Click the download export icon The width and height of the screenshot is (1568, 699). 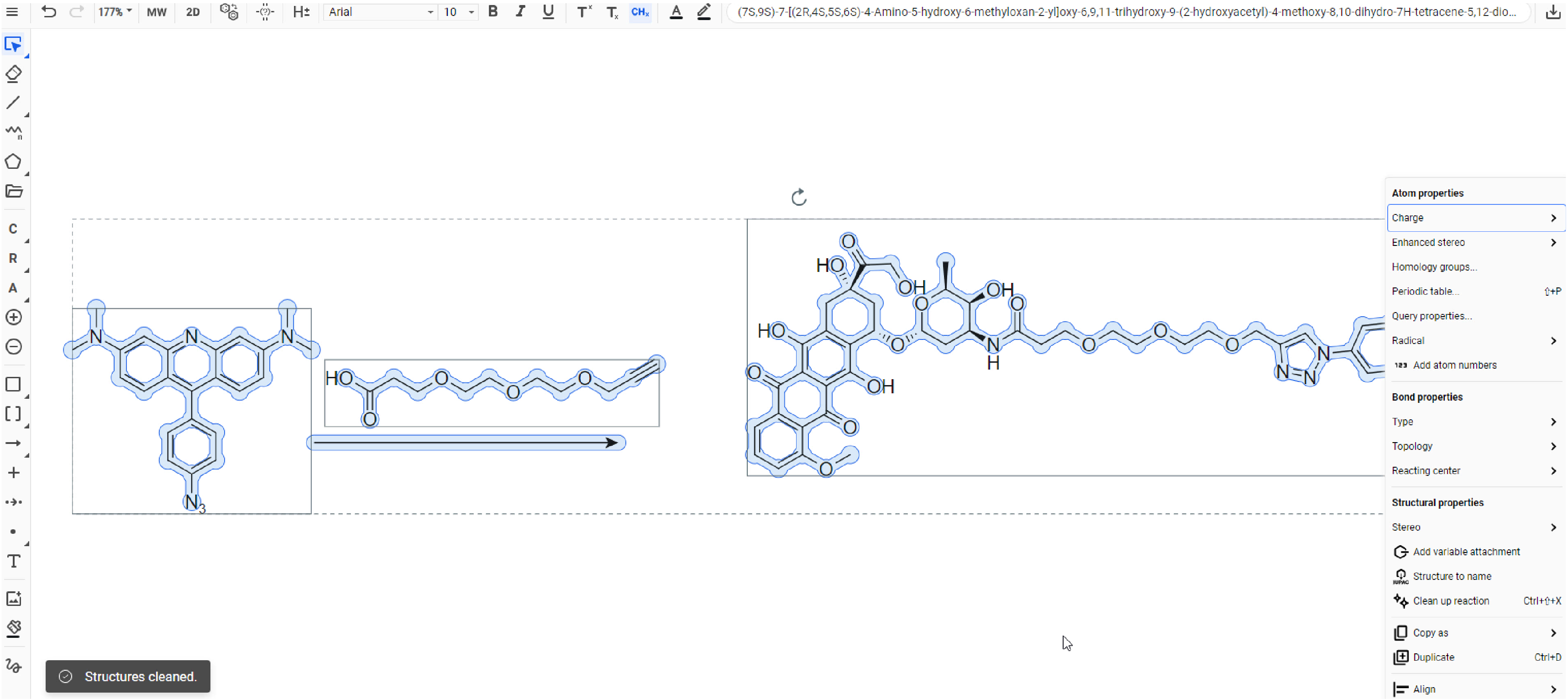(1553, 11)
